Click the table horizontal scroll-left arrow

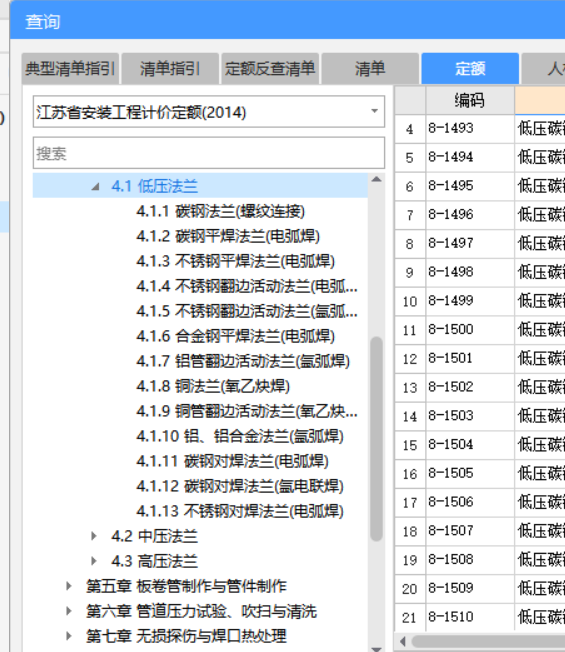click(402, 641)
